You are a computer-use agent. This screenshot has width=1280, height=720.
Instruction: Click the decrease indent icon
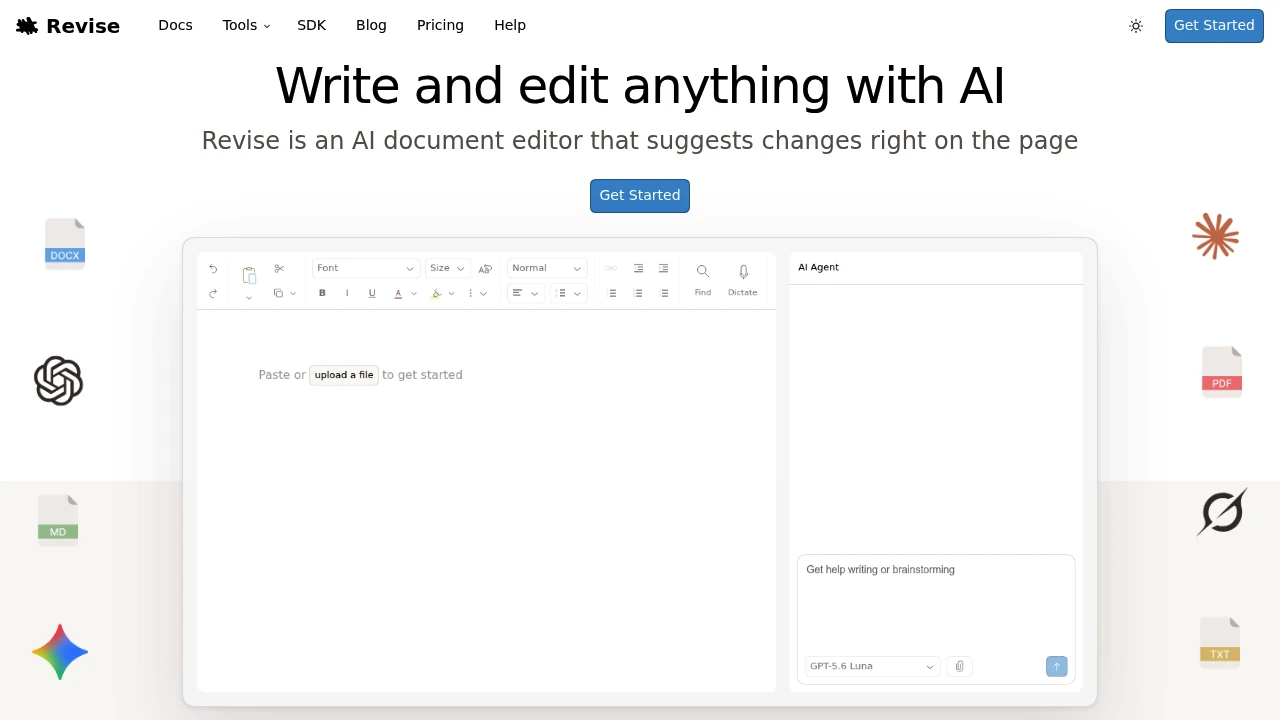click(638, 268)
